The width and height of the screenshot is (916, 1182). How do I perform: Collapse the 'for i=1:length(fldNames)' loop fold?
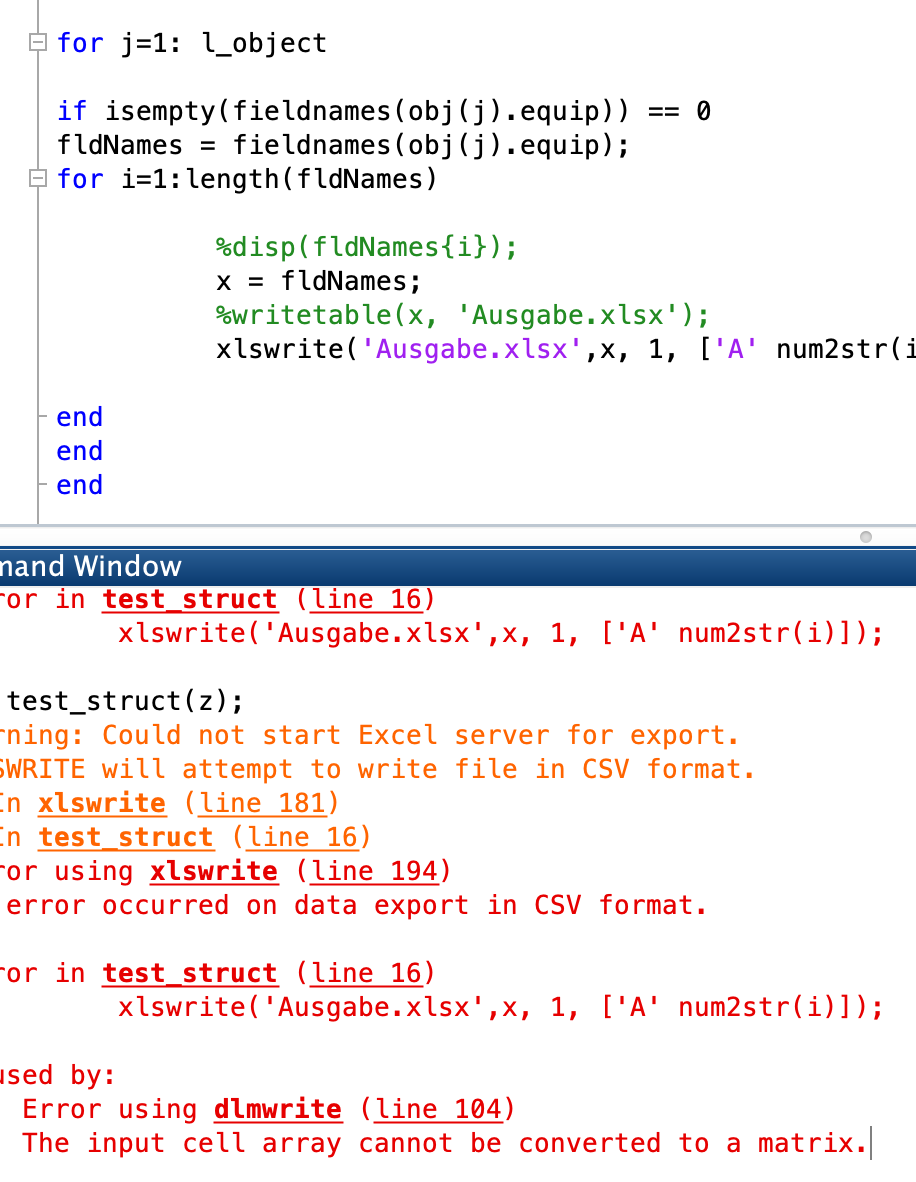pos(37,179)
